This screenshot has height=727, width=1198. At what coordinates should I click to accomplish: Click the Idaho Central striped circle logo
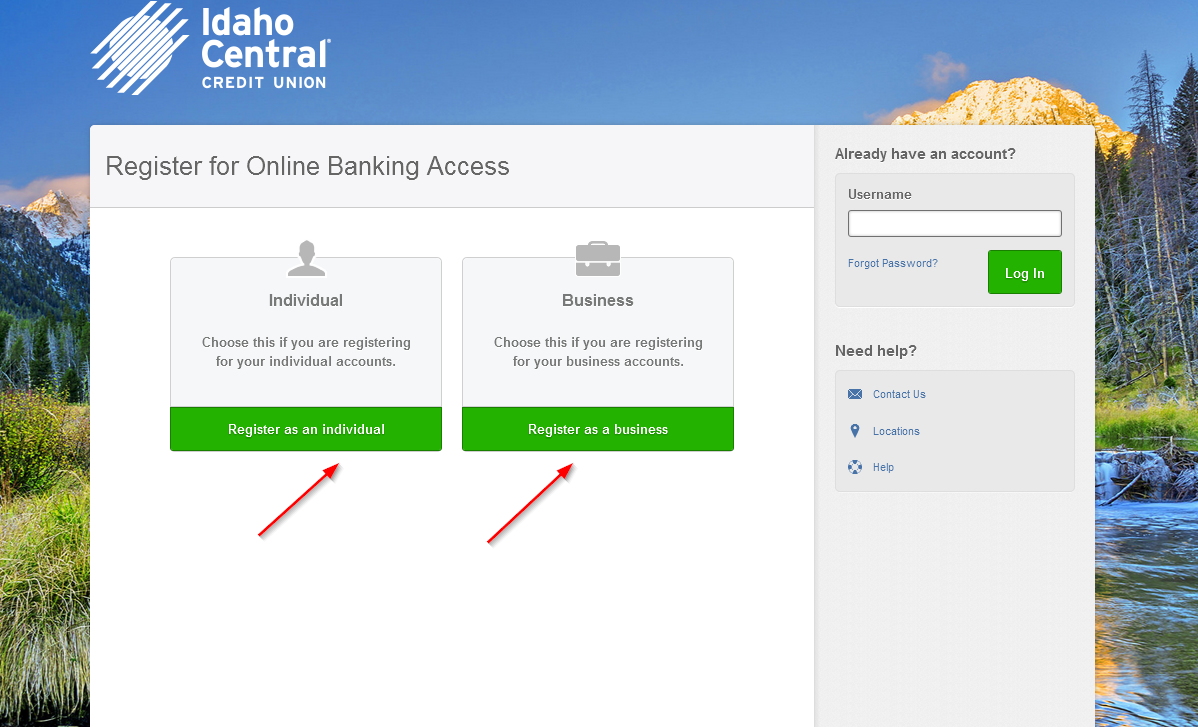(139, 47)
